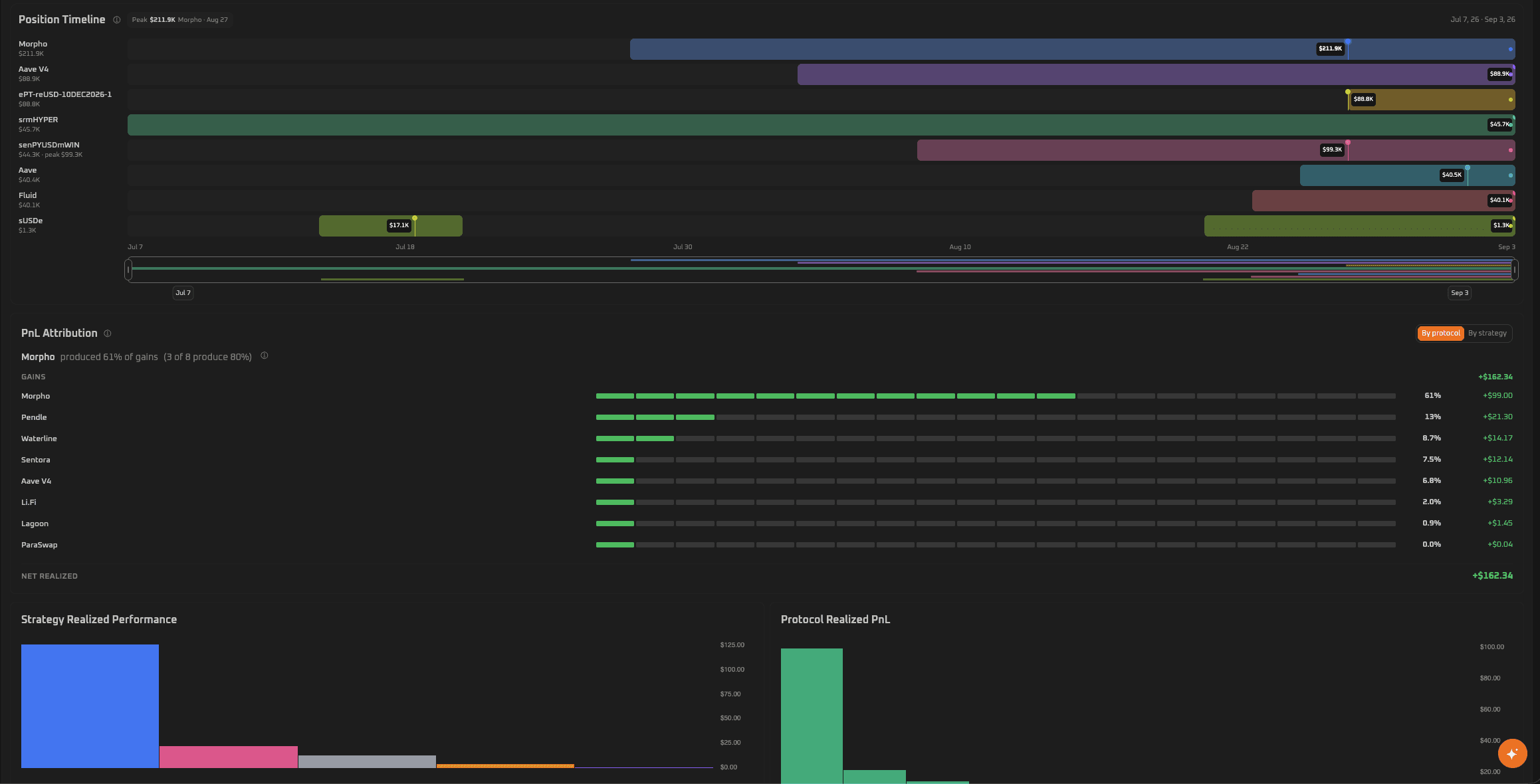Screen dimensions: 1540x784
Task: Click the orange bar in Strategy Realized Performance
Action: coord(505,766)
